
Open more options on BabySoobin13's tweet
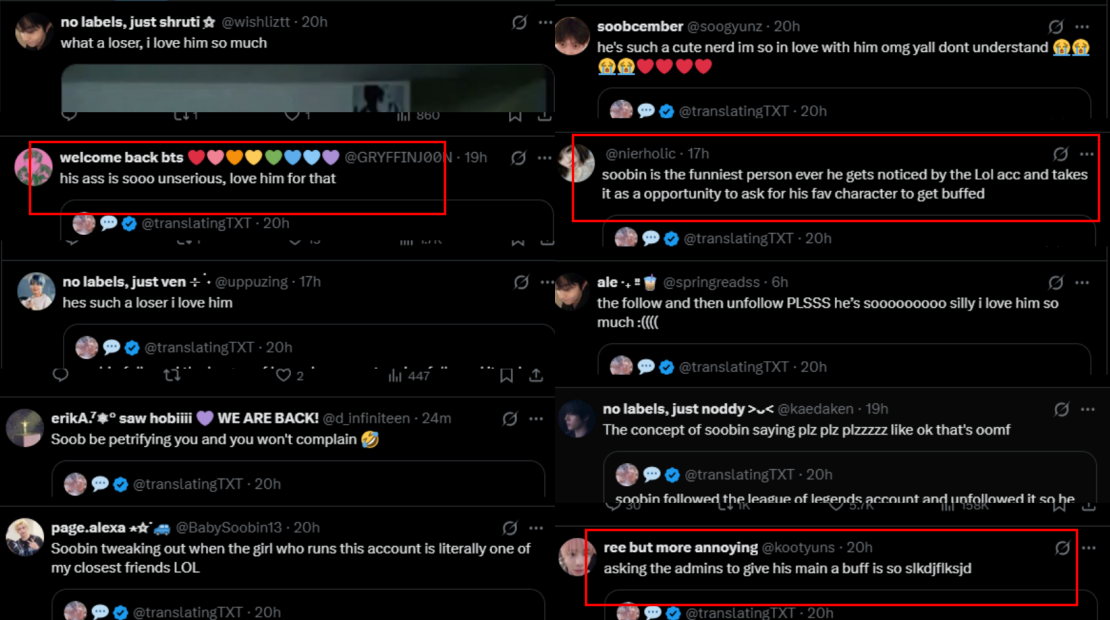(536, 528)
